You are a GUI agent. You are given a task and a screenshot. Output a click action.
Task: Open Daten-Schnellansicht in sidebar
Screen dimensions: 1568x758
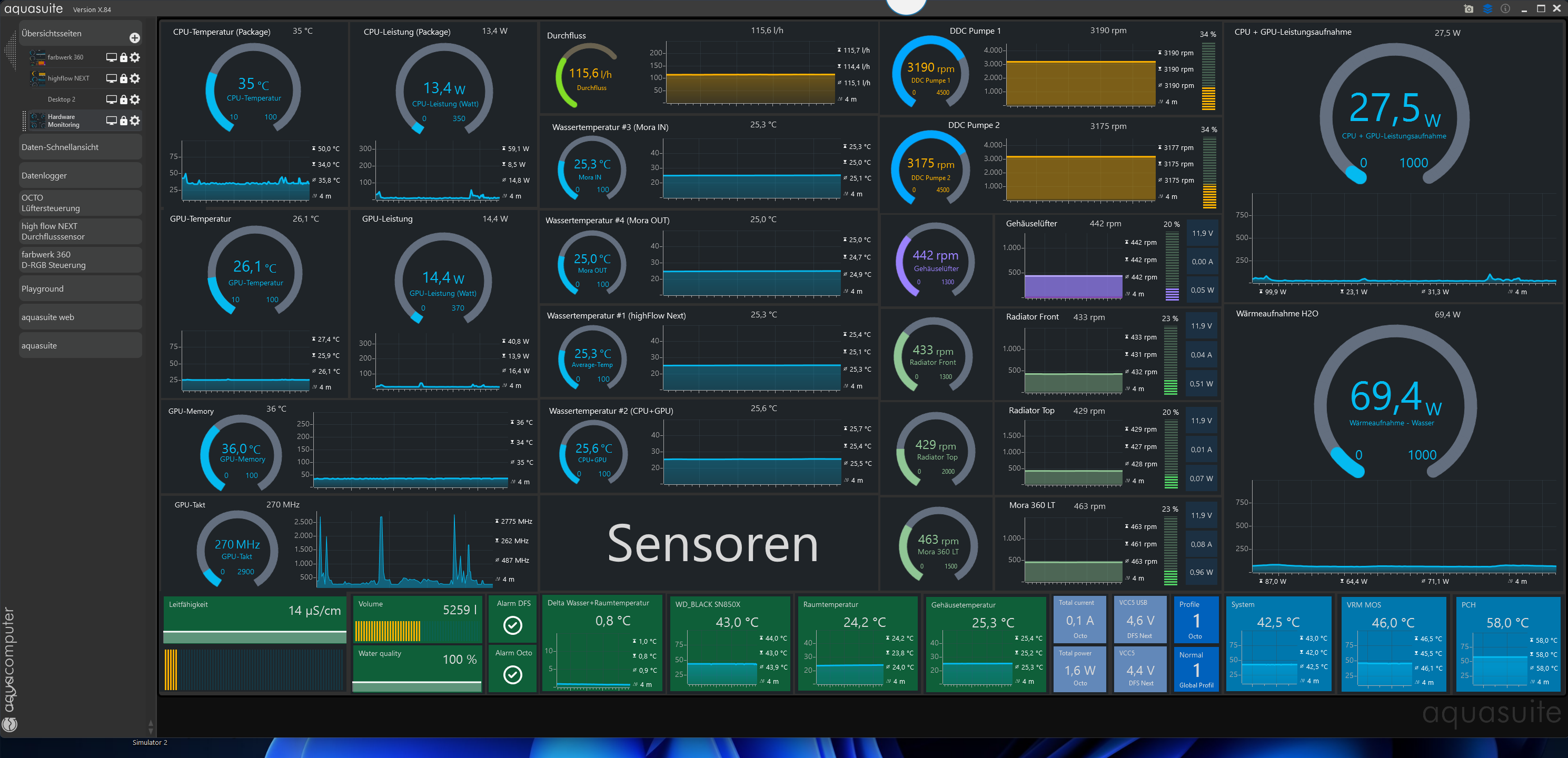[81, 147]
